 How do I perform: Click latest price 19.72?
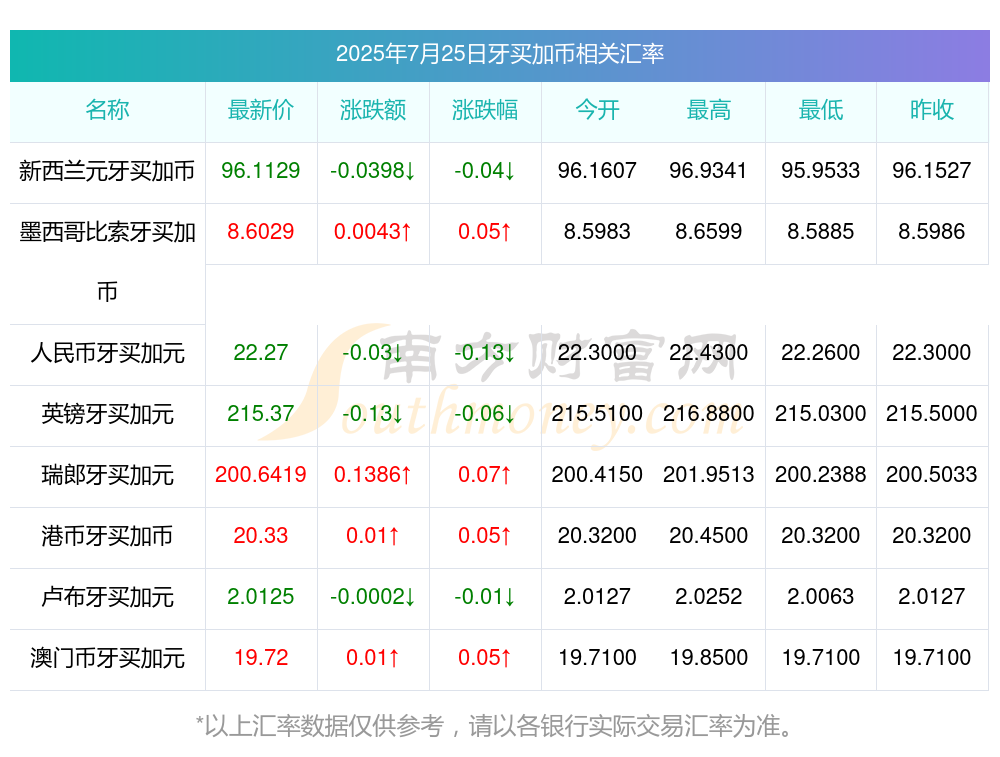click(261, 657)
